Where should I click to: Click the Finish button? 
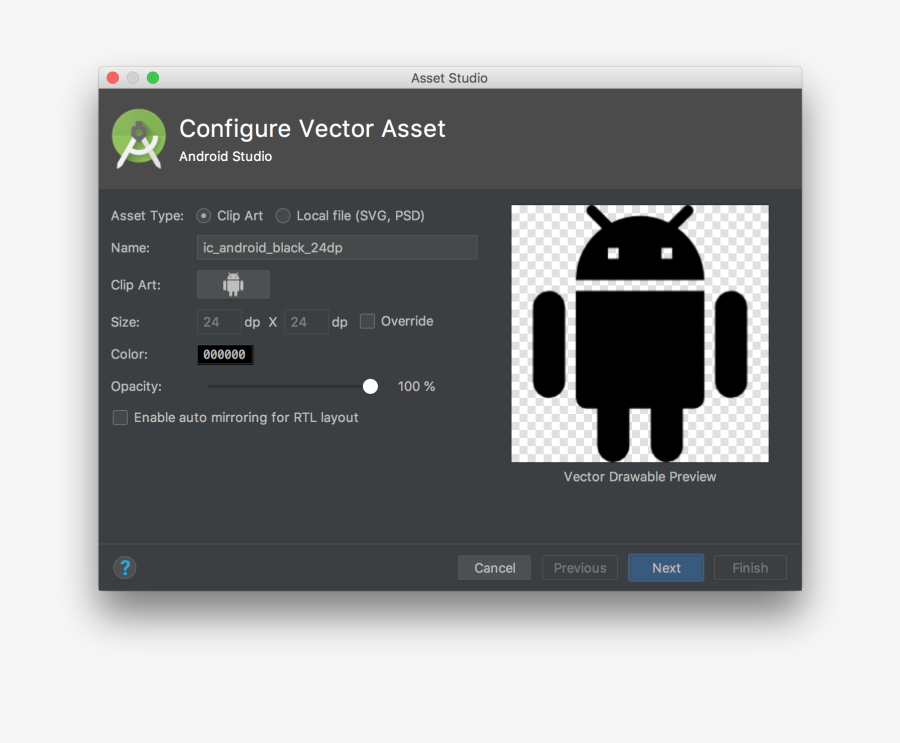750,567
